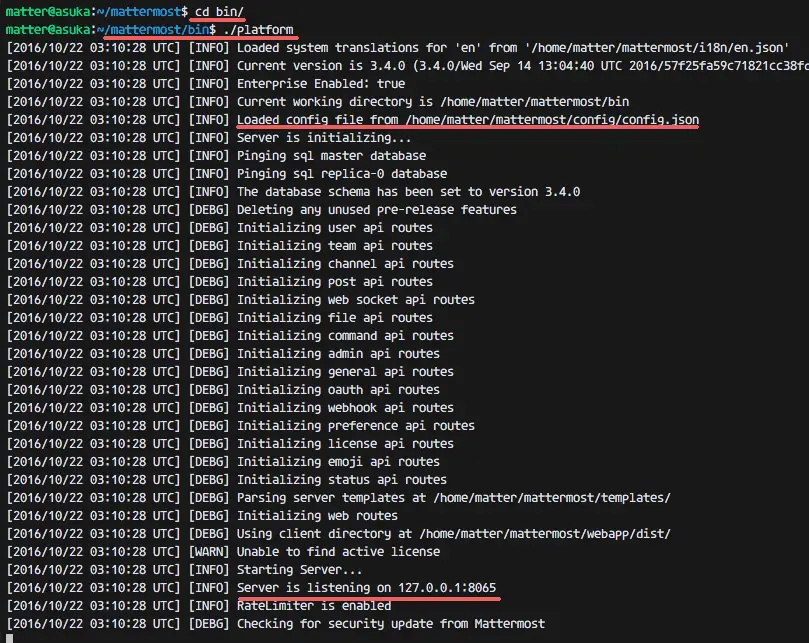Select 'Enterprise Enabled: true' log text
809x643 pixels.
321,84
